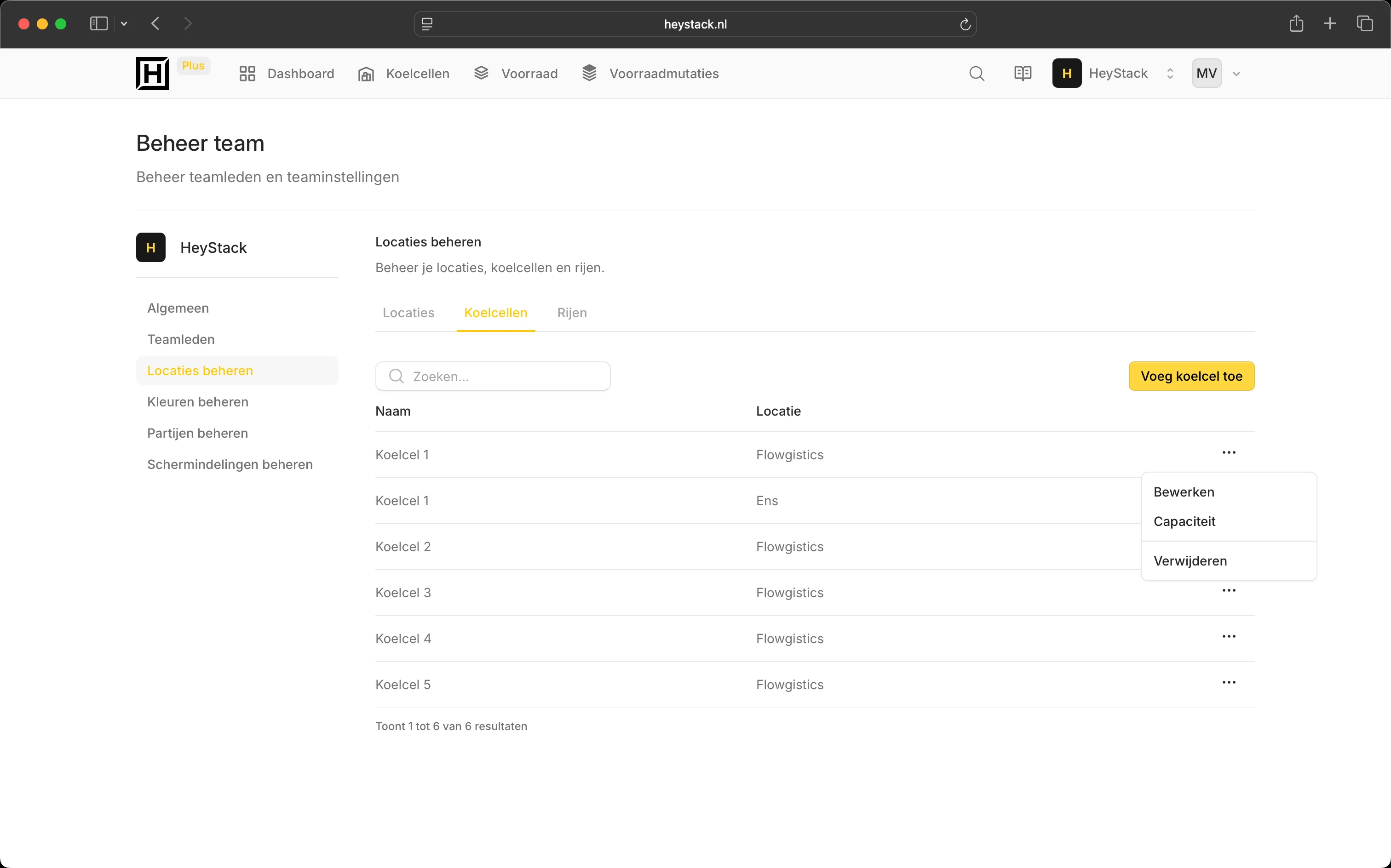Click the HeyStack H badge in sidebar
Viewport: 1391px width, 868px height.
click(x=150, y=247)
